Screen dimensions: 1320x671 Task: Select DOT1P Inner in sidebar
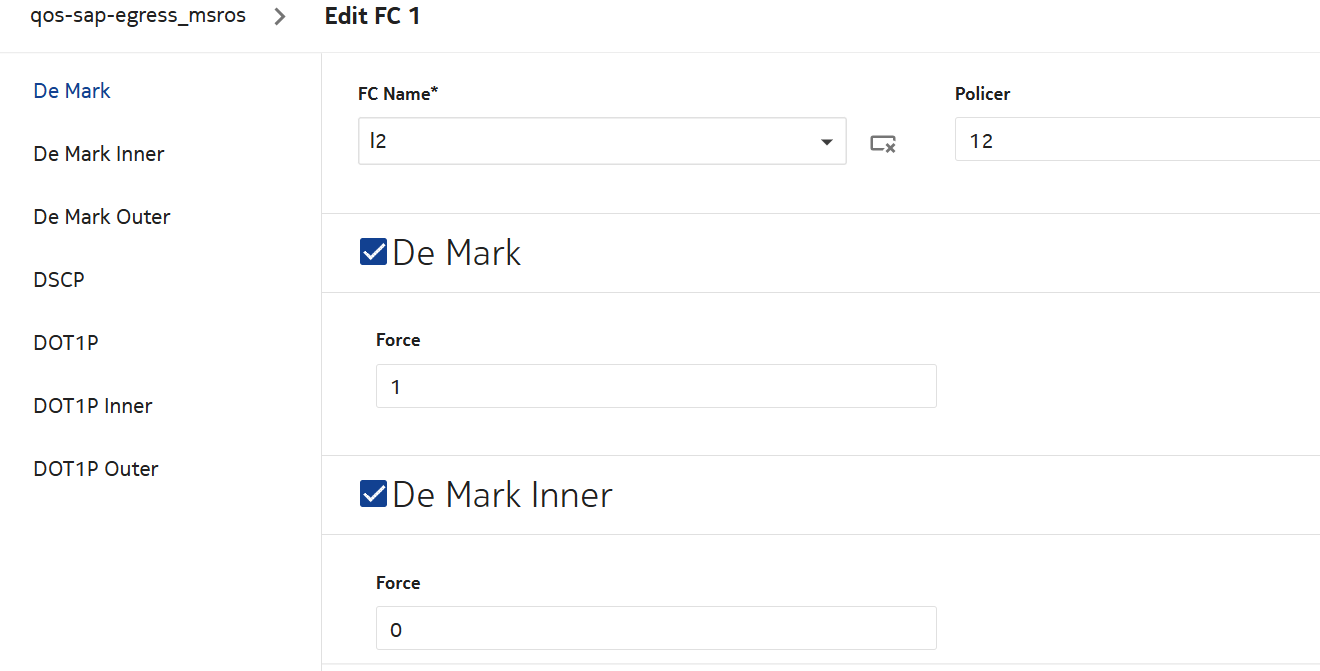coord(93,406)
